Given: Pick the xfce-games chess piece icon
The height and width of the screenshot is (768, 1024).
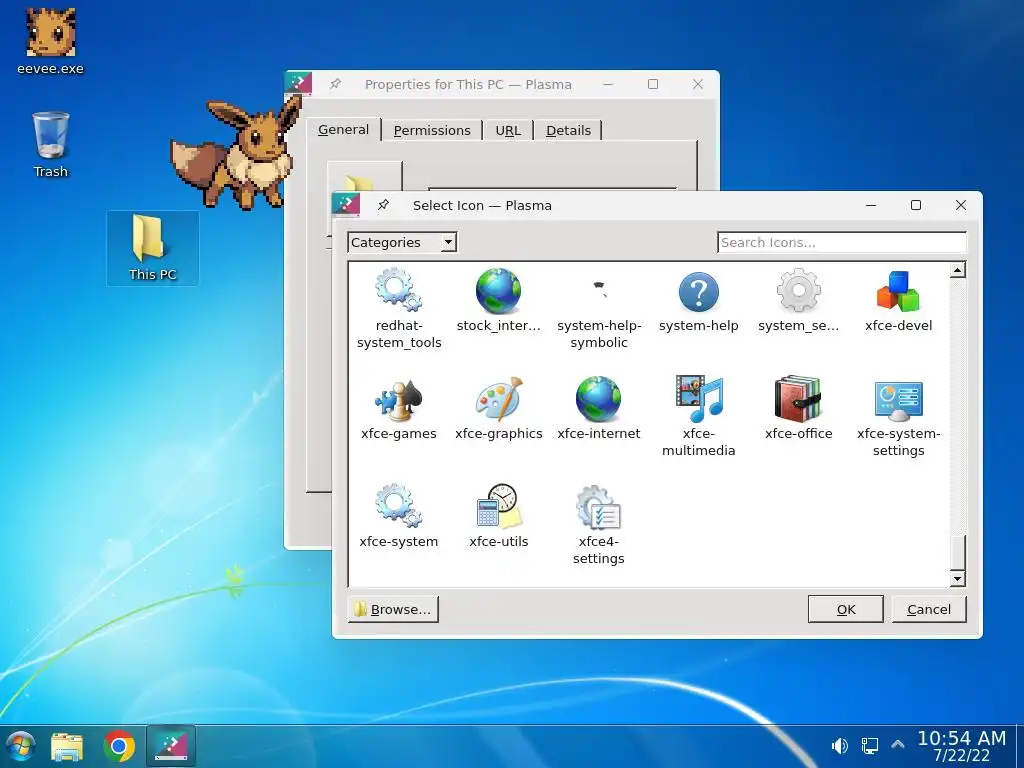Looking at the screenshot, I should [x=398, y=400].
